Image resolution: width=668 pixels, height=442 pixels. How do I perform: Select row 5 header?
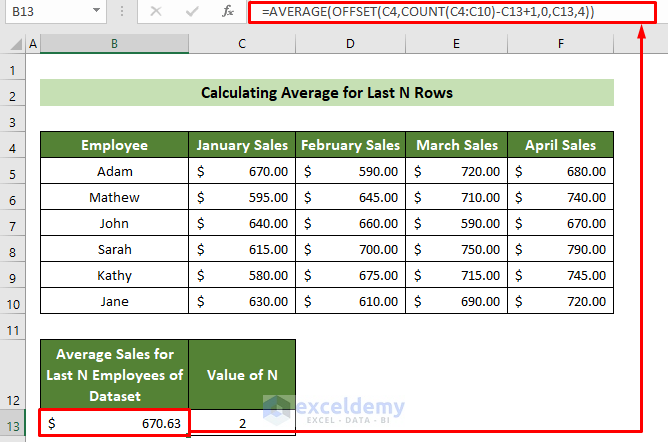(13, 171)
